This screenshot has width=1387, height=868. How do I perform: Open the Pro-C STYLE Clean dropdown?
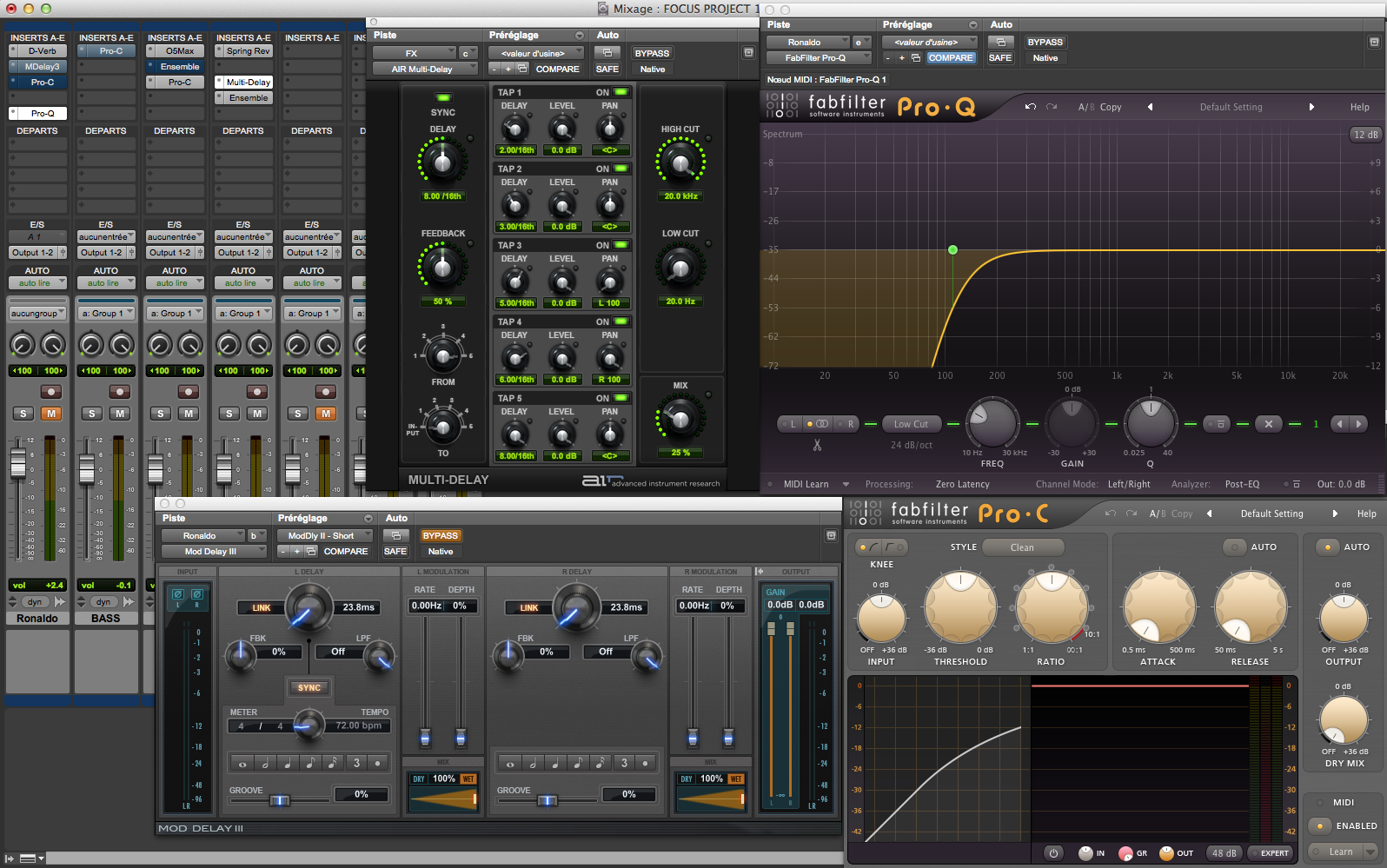click(1024, 547)
